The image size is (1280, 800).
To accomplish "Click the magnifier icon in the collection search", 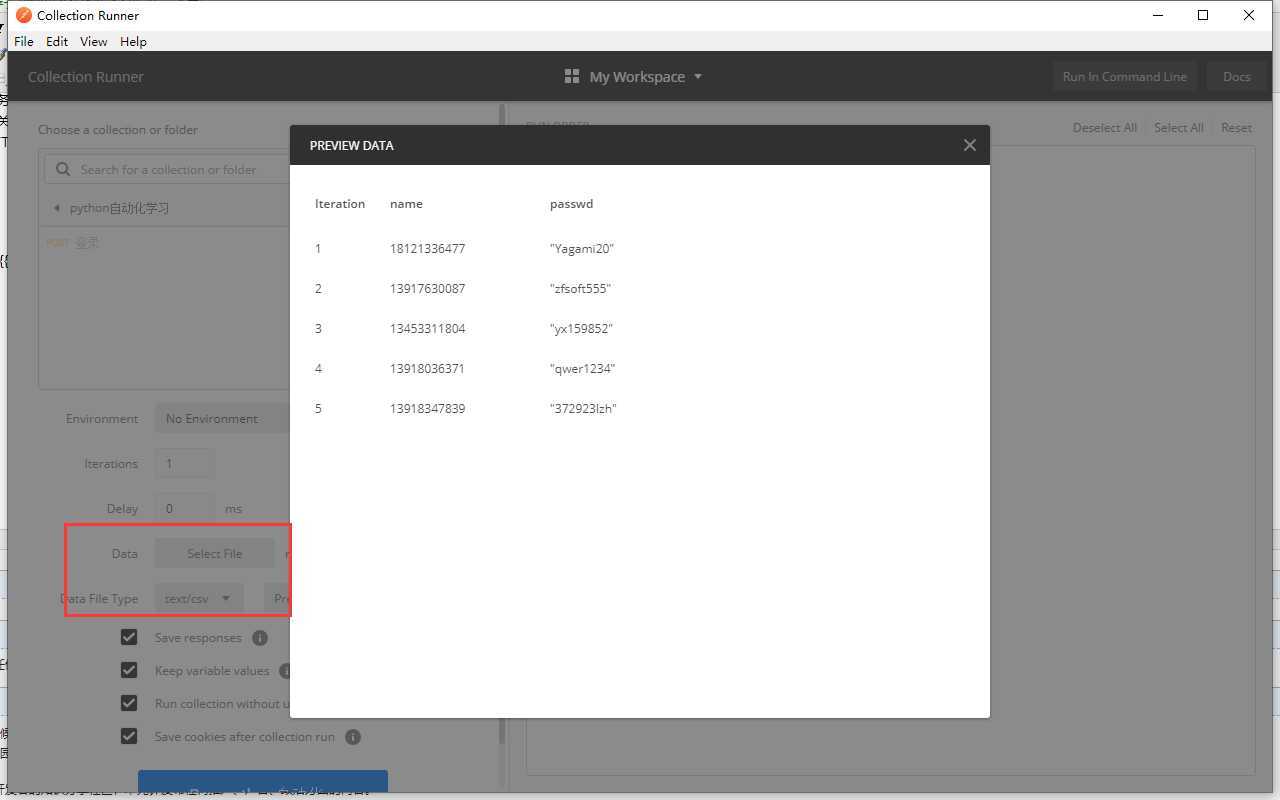I will 63,169.
